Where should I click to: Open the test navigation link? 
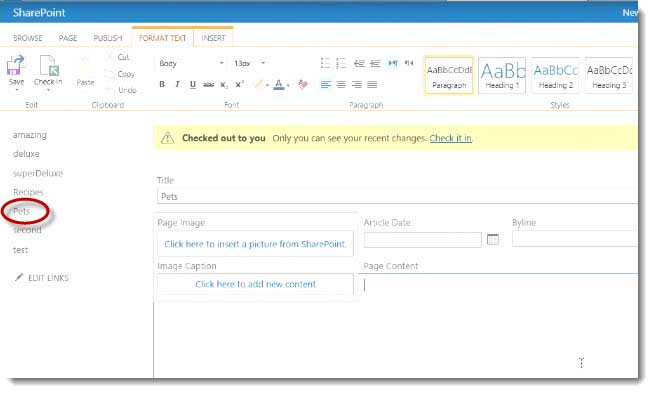[x=20, y=250]
